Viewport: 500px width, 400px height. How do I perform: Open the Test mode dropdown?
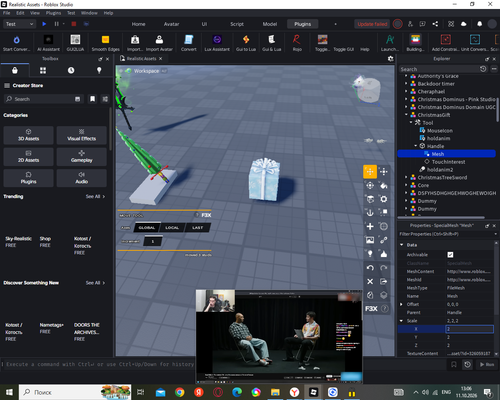19,24
